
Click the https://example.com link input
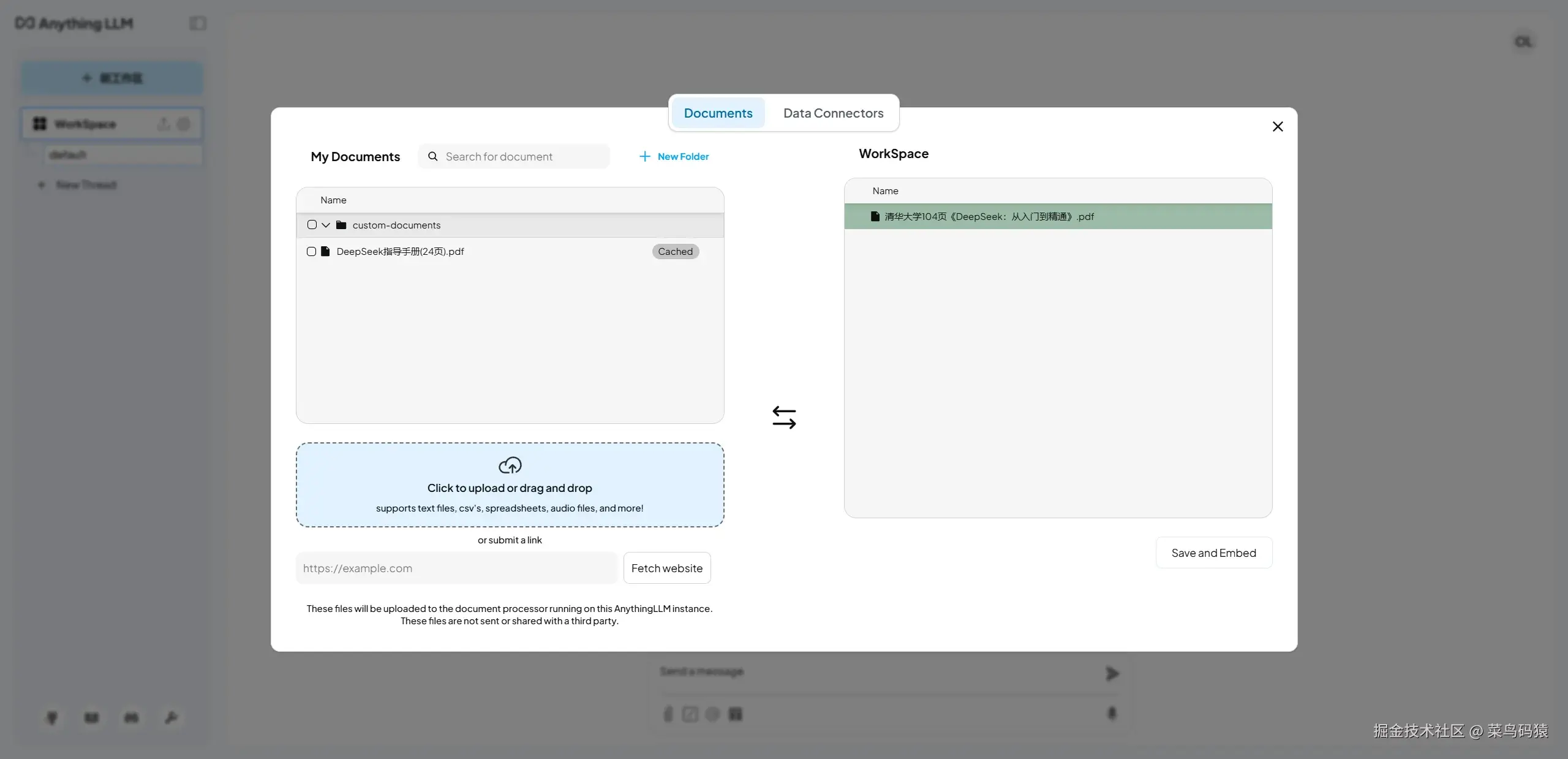pos(456,568)
